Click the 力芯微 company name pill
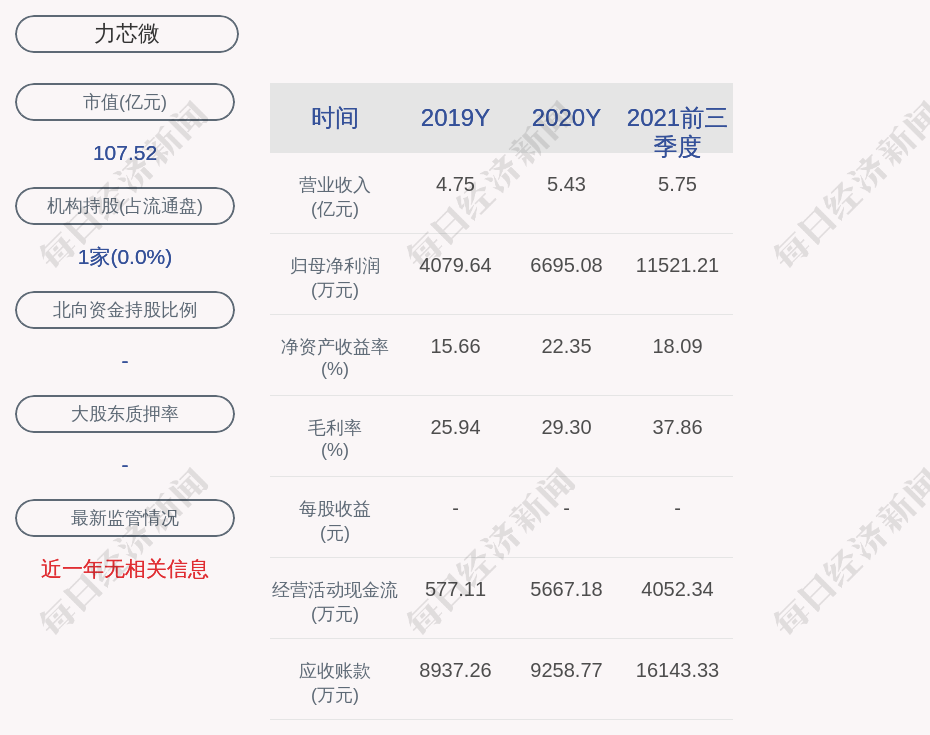The height and width of the screenshot is (735, 930). pyautogui.click(x=126, y=34)
